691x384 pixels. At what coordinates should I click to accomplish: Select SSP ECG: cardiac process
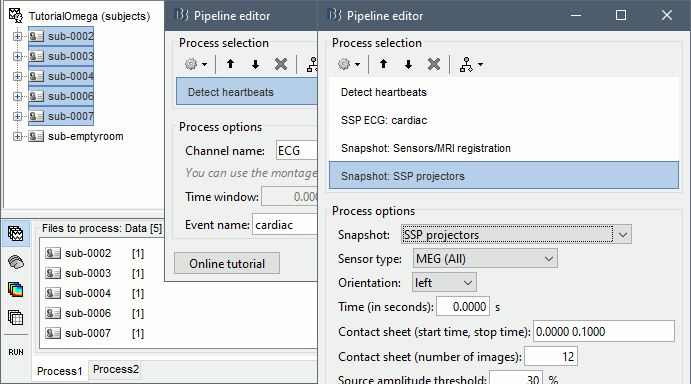click(x=504, y=120)
